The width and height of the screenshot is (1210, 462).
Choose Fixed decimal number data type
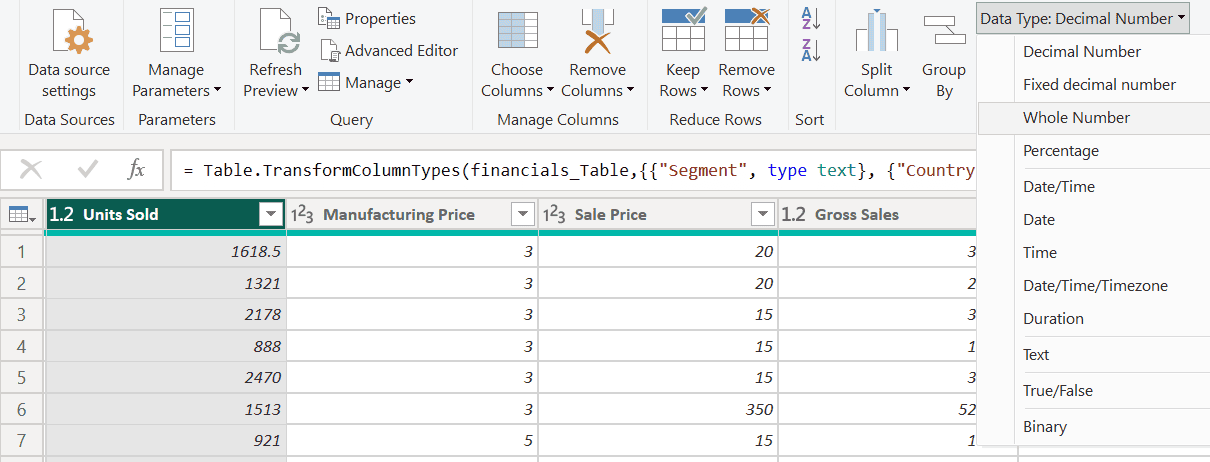pyautogui.click(x=1099, y=85)
